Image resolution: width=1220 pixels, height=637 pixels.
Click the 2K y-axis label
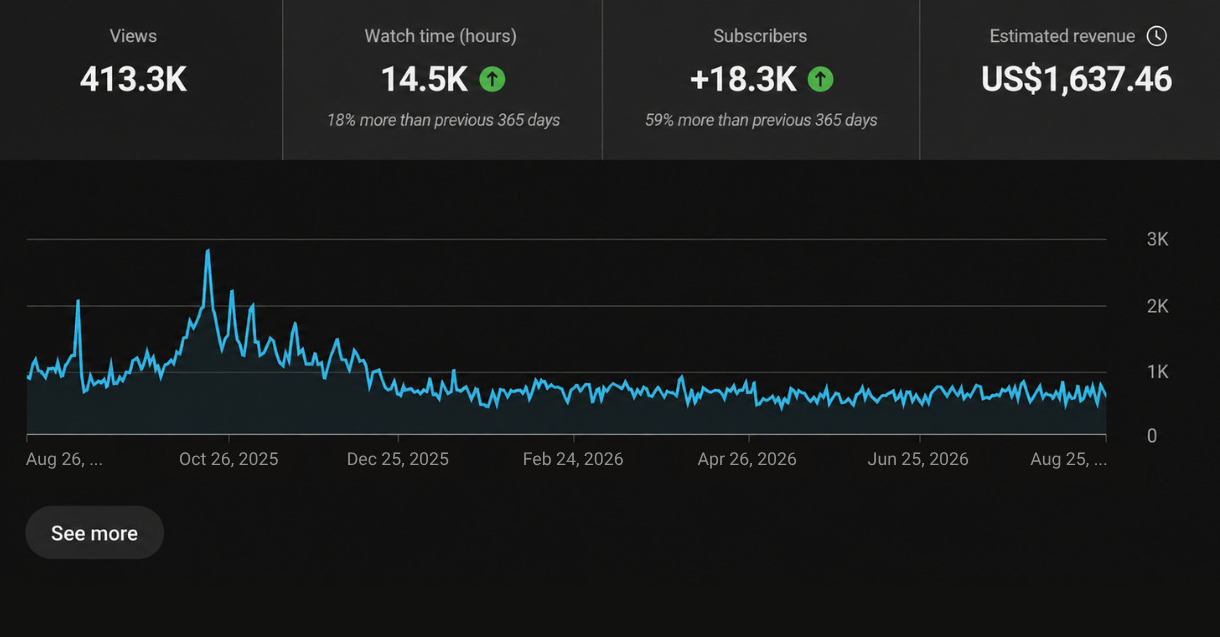click(1158, 306)
